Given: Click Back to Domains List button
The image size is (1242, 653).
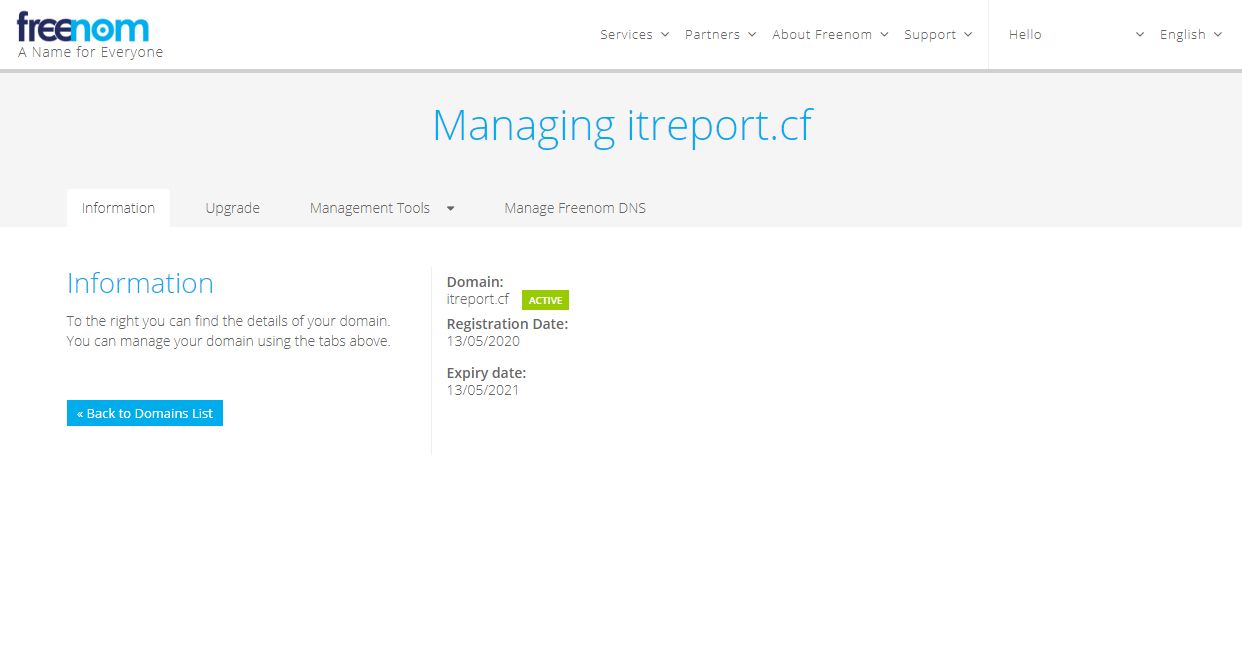Looking at the screenshot, I should click(x=145, y=413).
